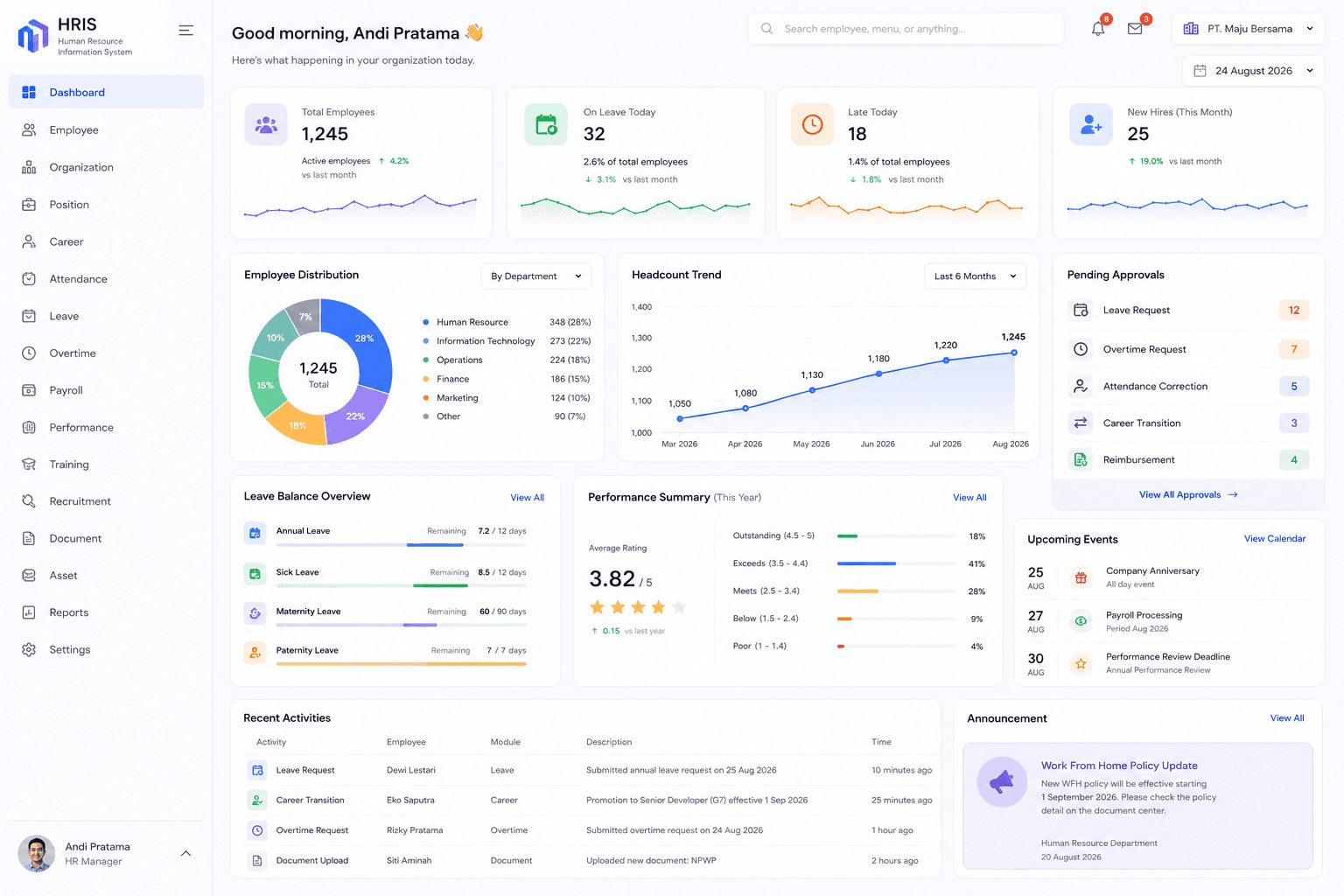
Task: Click View All in Leave Balance Overview
Action: (527, 498)
